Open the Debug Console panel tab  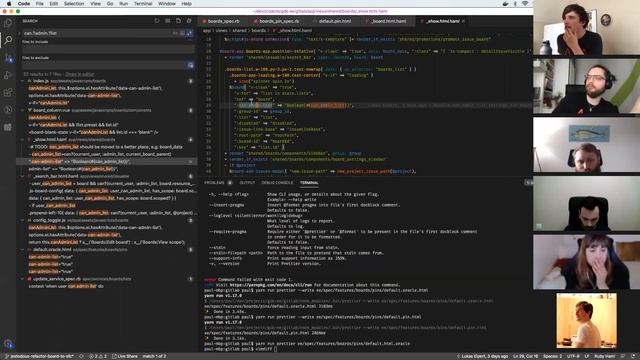click(277, 183)
